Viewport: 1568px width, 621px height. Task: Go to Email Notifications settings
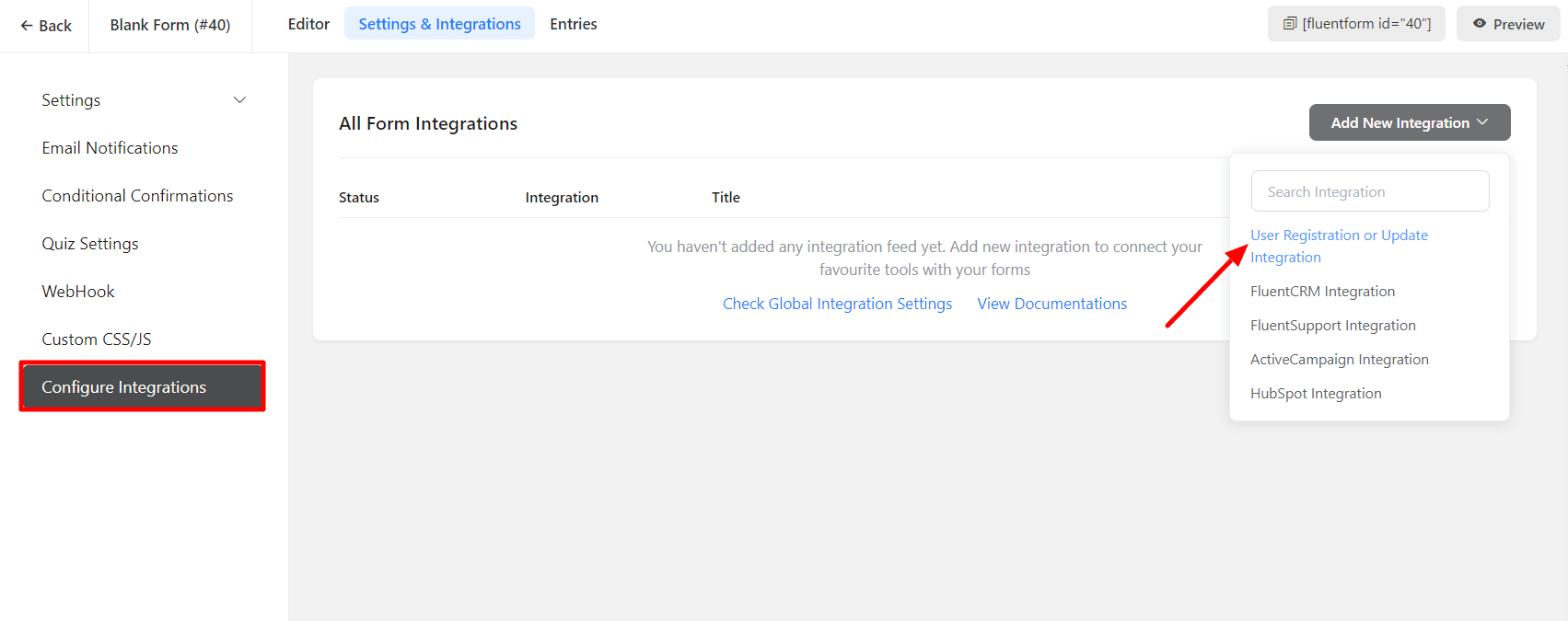(110, 148)
